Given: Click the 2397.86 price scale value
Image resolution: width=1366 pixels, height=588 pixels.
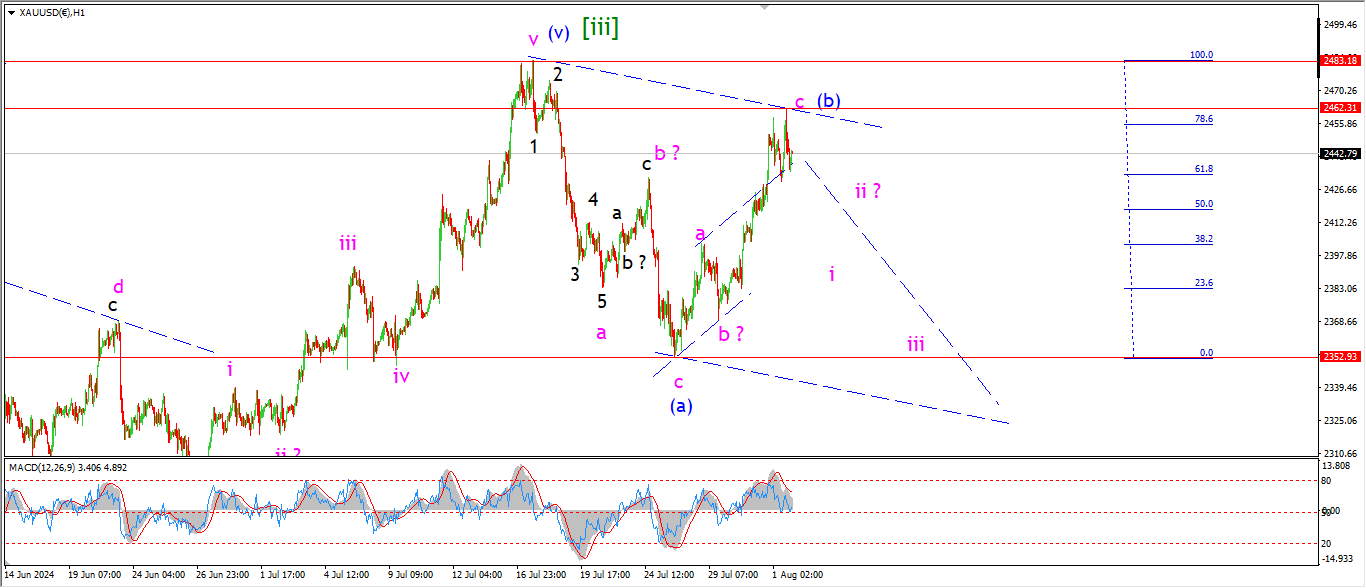Looking at the screenshot, I should pyautogui.click(x=1339, y=255).
